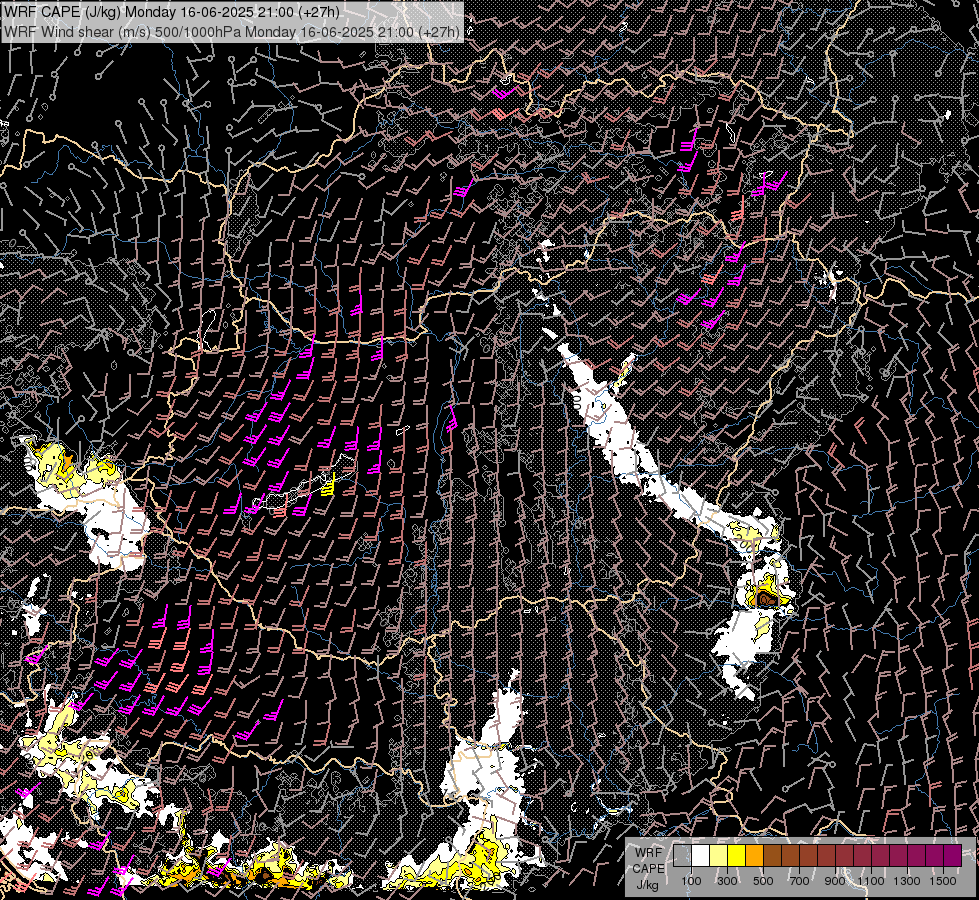Select the purple above-1500 legend swatch
Image resolution: width=979 pixels, height=900 pixels.
952,856
